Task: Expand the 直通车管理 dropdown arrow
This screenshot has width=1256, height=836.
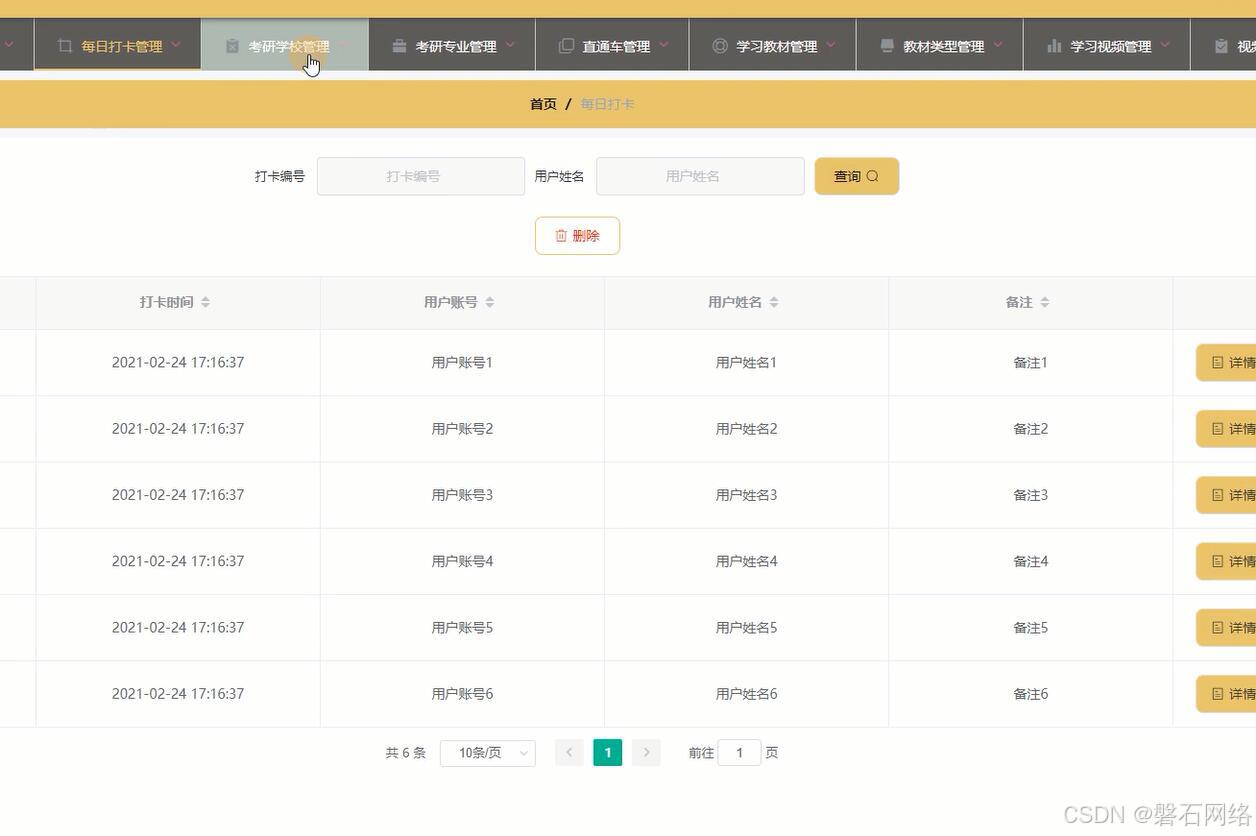Action: coord(663,44)
